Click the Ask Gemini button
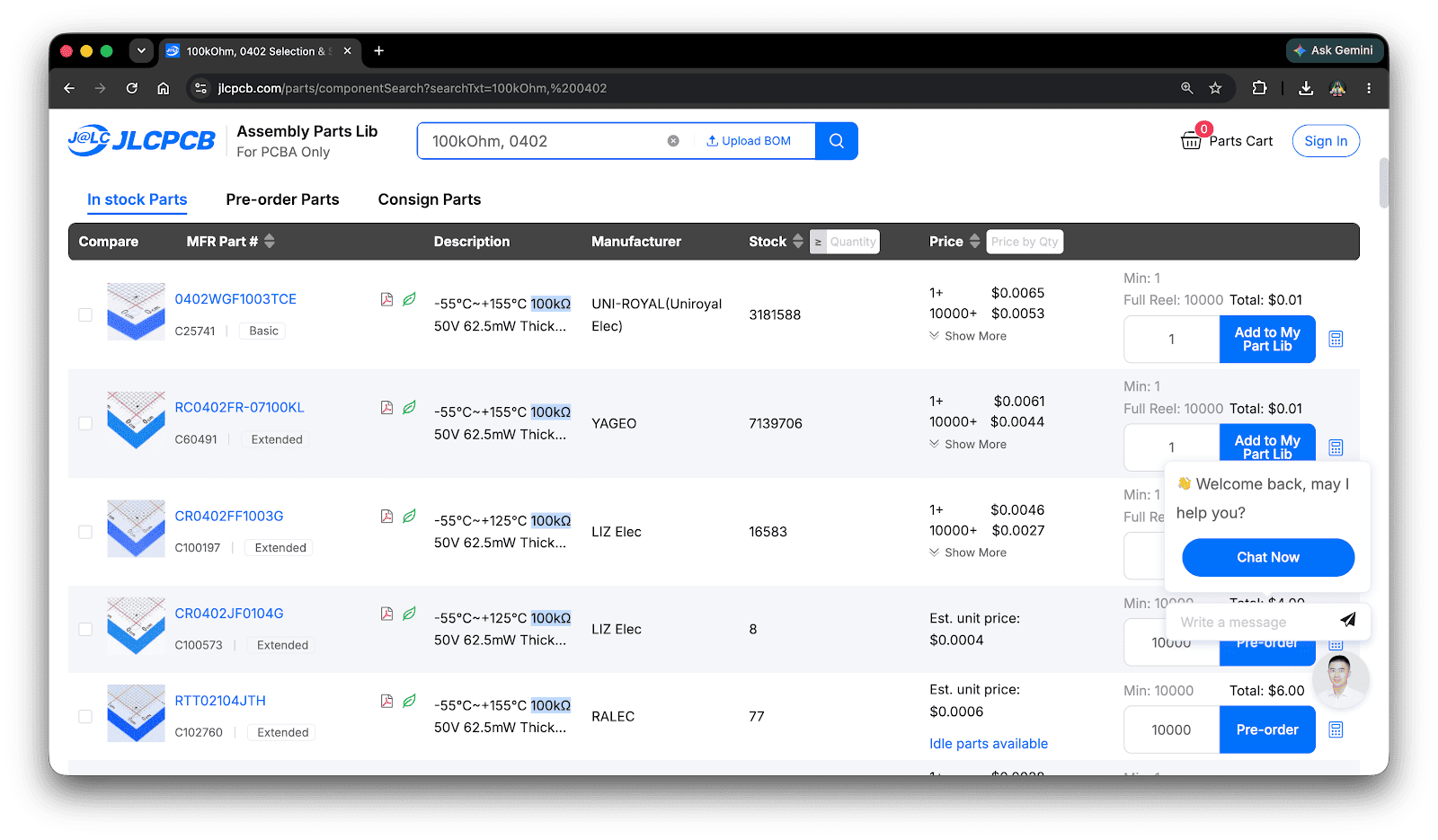 1334,51
